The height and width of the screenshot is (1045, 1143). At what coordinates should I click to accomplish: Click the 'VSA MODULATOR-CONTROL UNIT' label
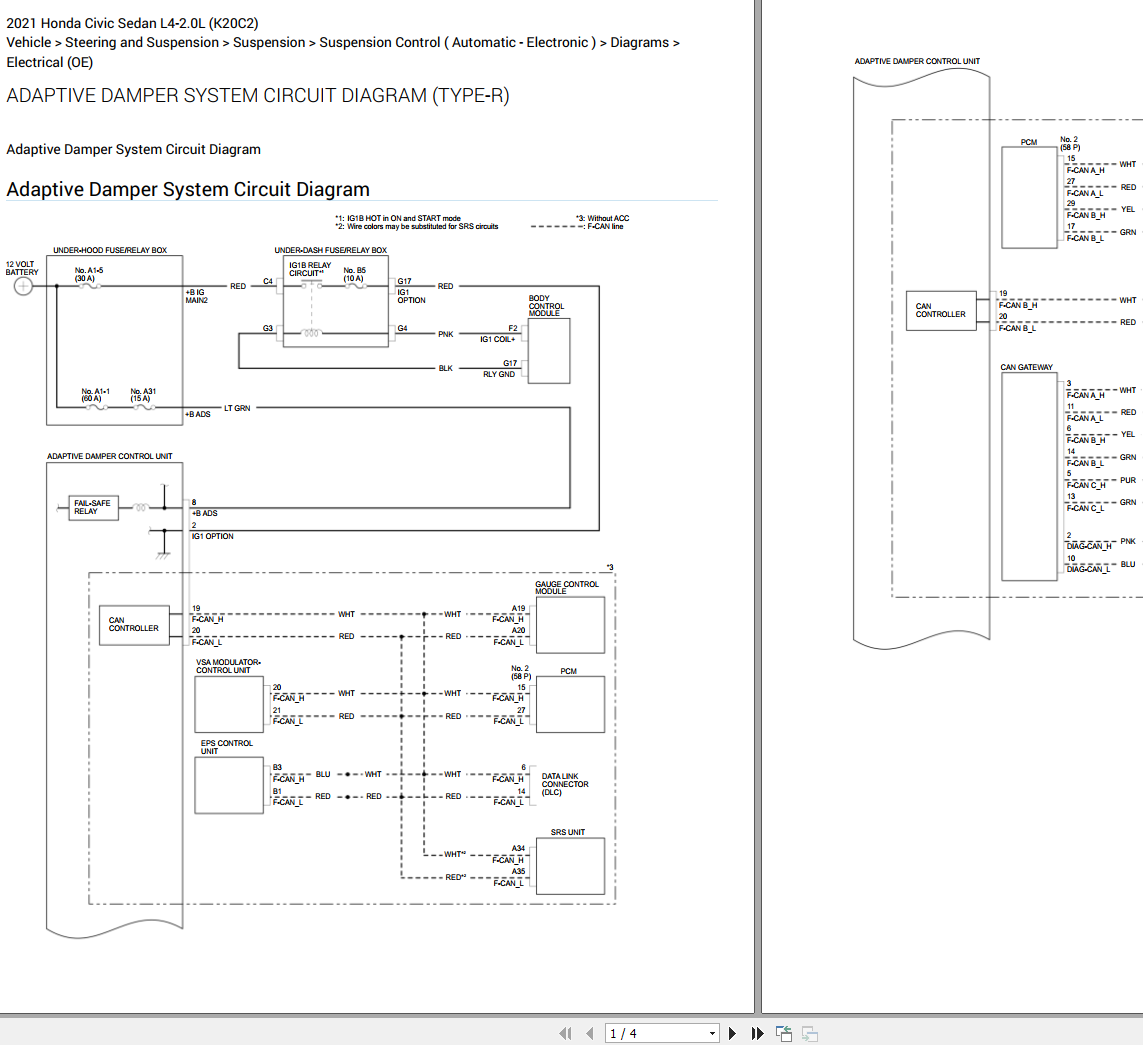pyautogui.click(x=228, y=666)
